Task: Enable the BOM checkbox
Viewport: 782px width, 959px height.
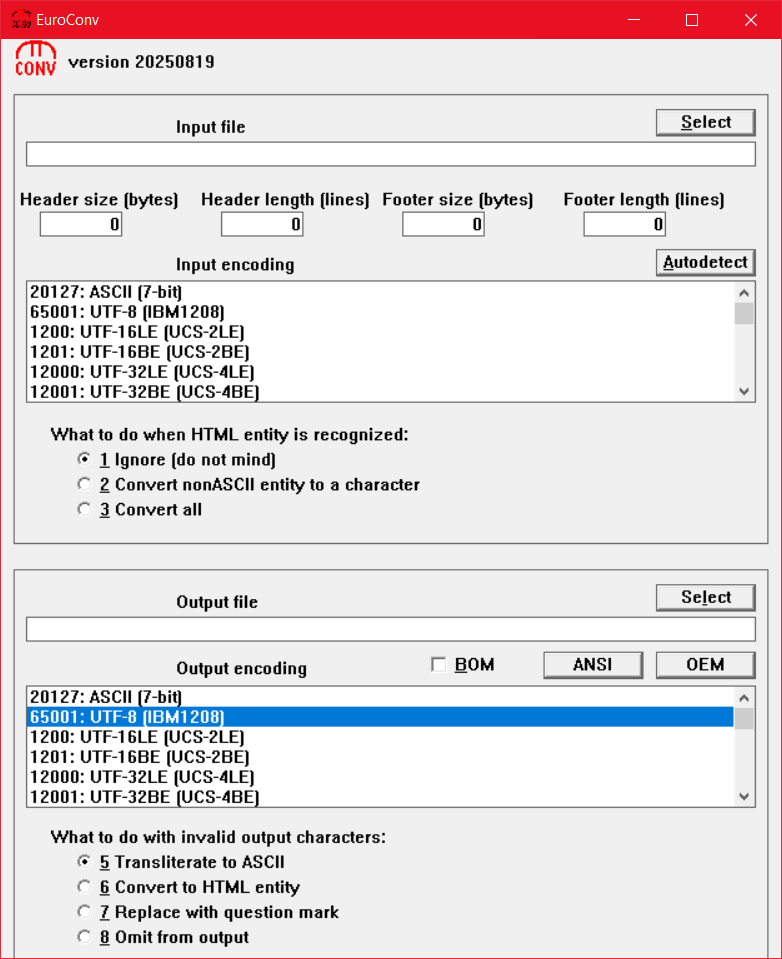Action: (437, 665)
